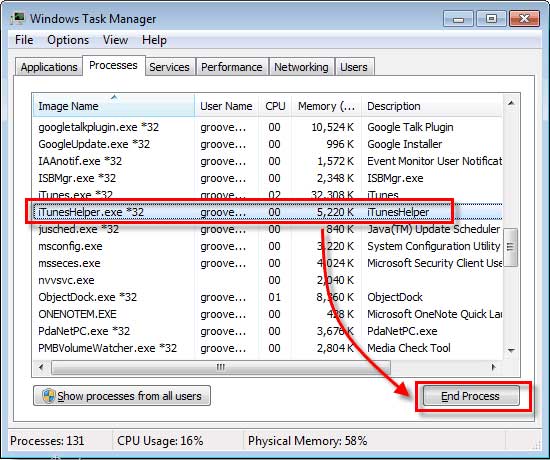The width and height of the screenshot is (550, 460).
Task: Select the msconfig.exe process
Action: pyautogui.click(x=268, y=246)
